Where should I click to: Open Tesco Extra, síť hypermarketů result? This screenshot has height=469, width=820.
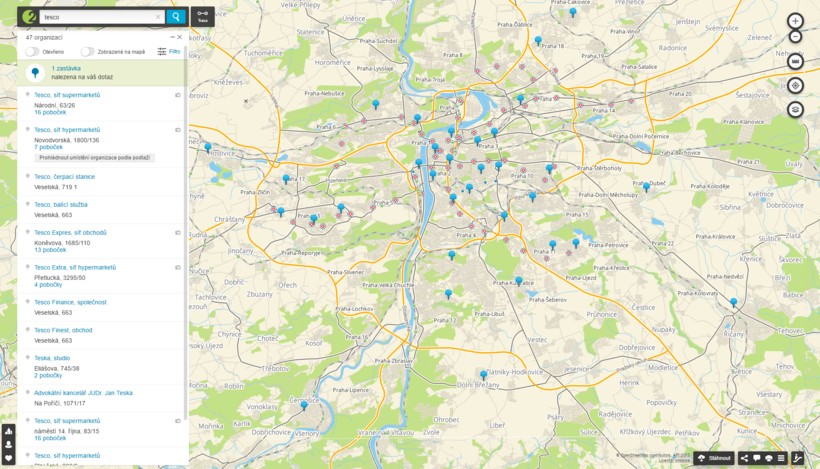coord(75,267)
